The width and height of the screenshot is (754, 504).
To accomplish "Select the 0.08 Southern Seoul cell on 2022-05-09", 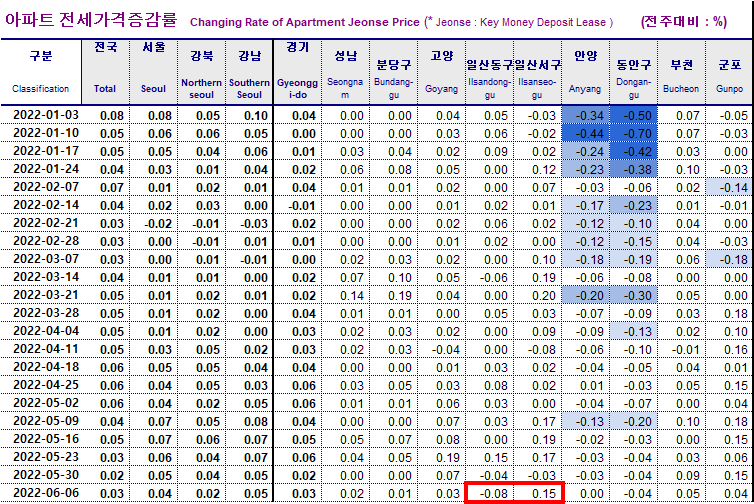I will point(249,421).
